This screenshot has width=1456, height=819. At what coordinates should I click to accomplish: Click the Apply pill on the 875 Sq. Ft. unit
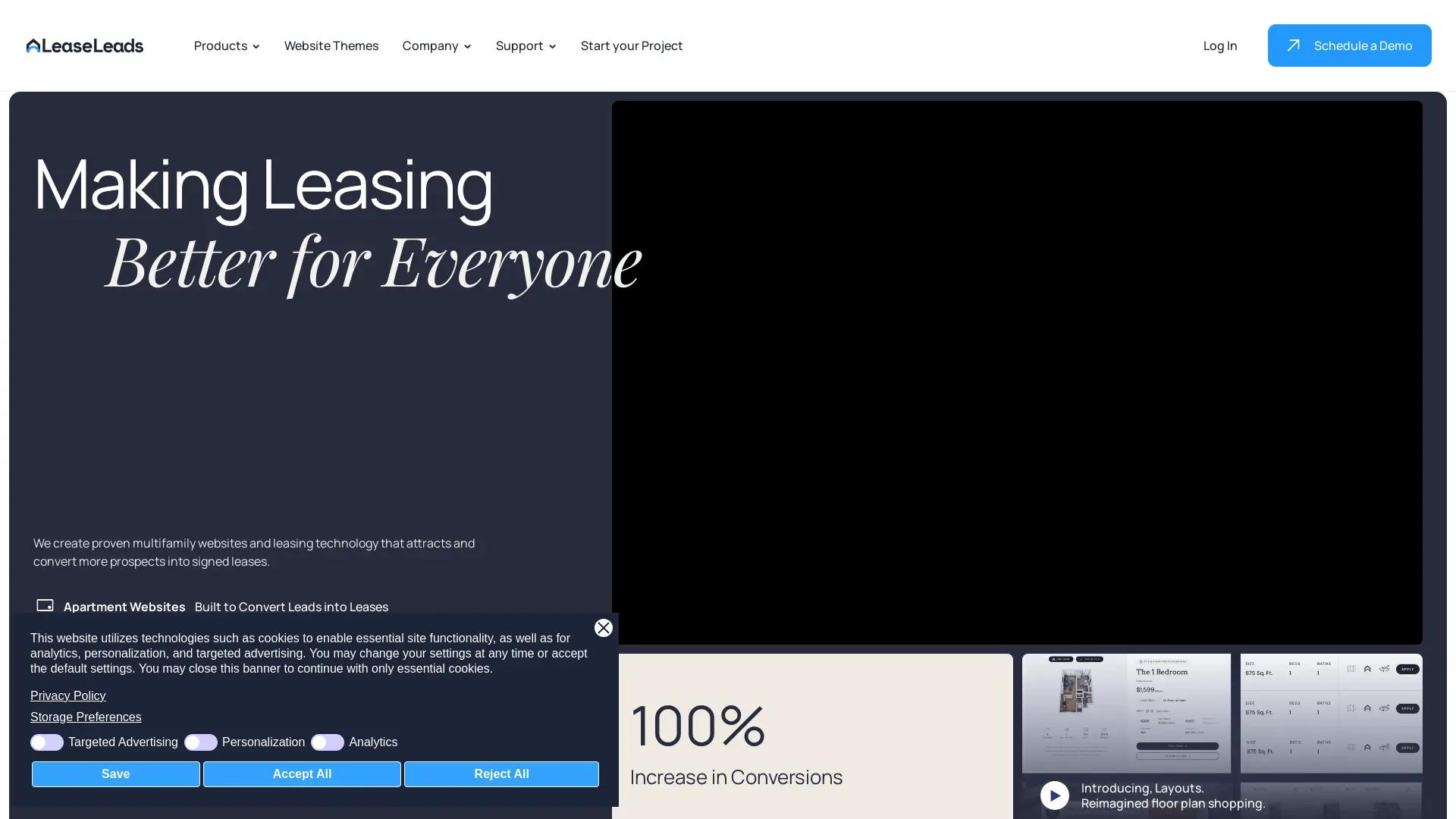tap(1407, 669)
